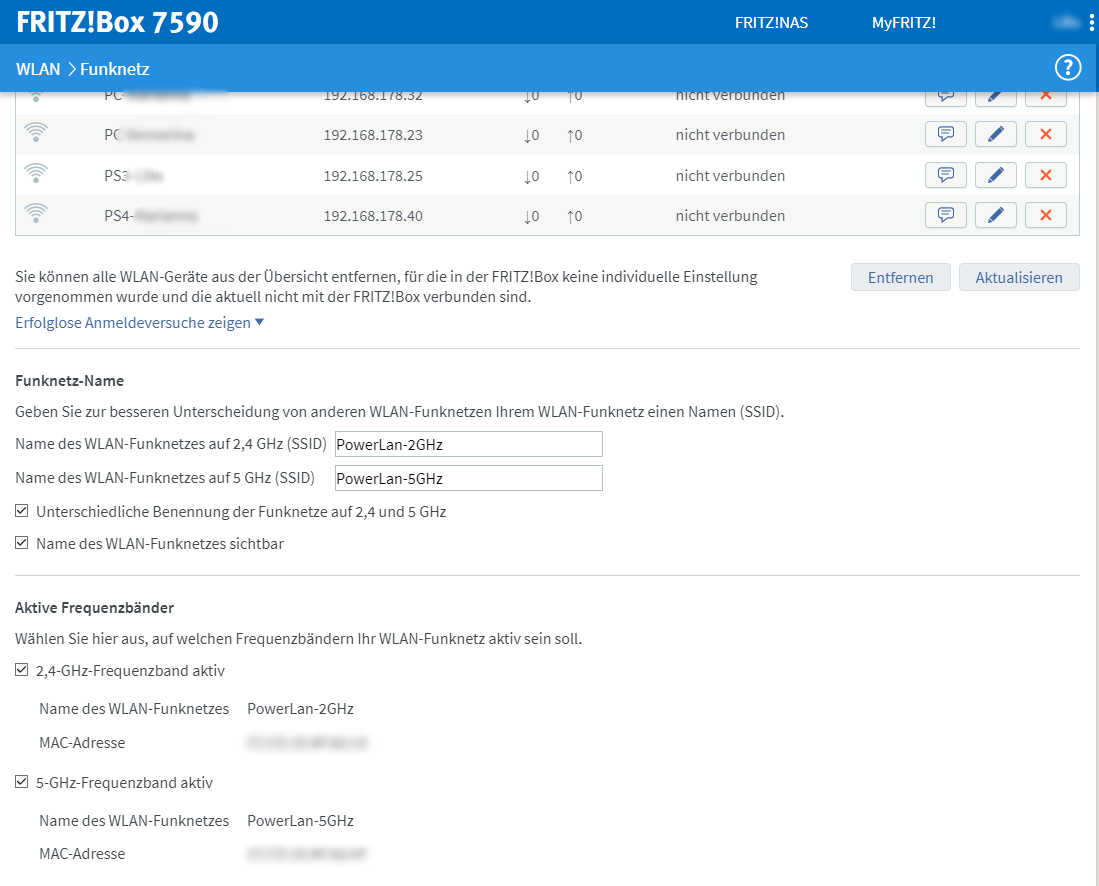Screen dimensions: 1099x886
Task: Click the PS4 device name
Action: [151, 216]
